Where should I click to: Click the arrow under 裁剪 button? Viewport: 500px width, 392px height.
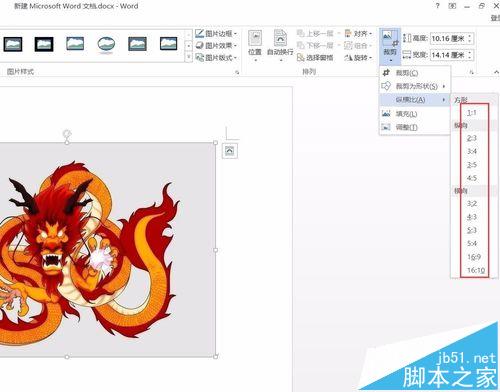(x=390, y=60)
